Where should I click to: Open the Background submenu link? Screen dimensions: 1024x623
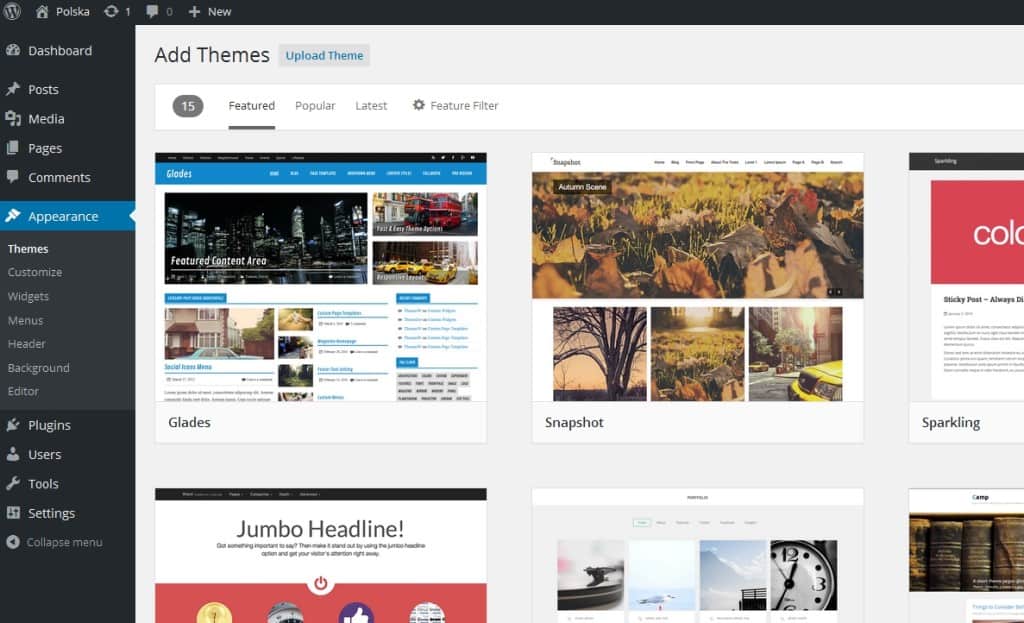[x=39, y=368]
